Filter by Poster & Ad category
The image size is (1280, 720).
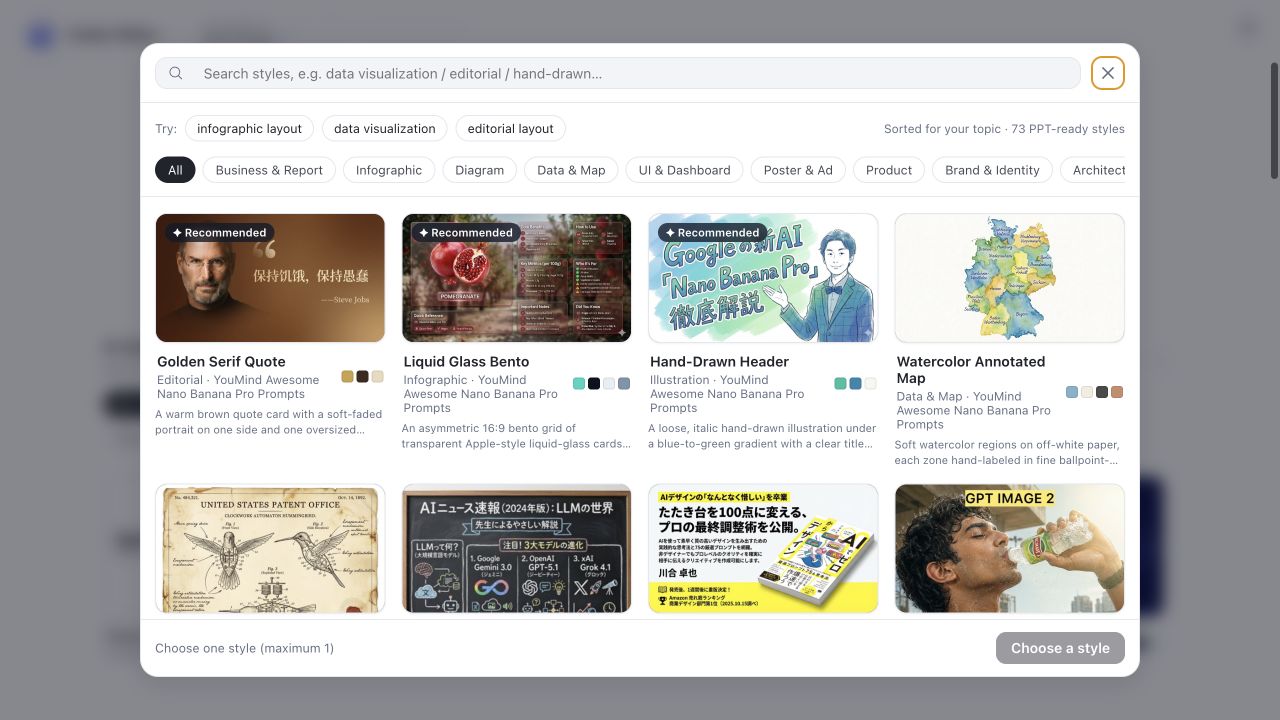tap(798, 170)
